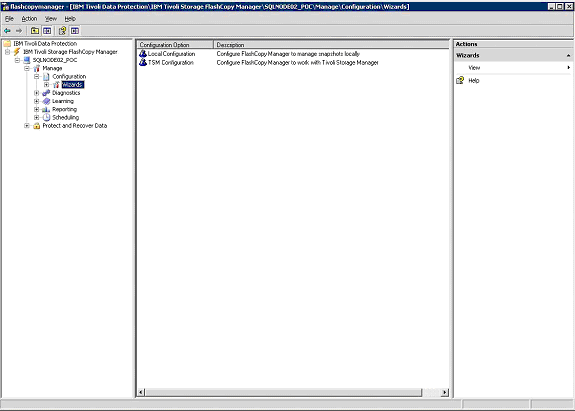Screen dimensions: 575x411
Task: Expand the Scheduling tree node
Action: tap(37, 118)
